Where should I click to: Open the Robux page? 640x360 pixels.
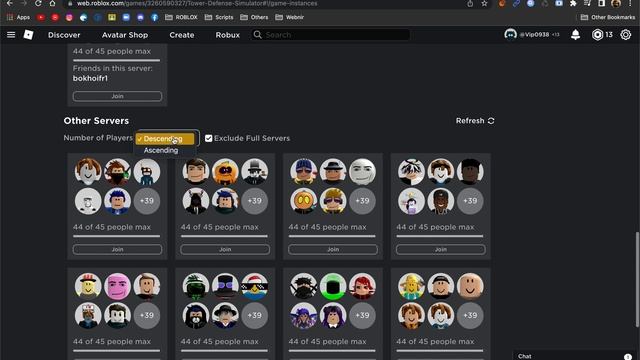pyautogui.click(x=228, y=35)
